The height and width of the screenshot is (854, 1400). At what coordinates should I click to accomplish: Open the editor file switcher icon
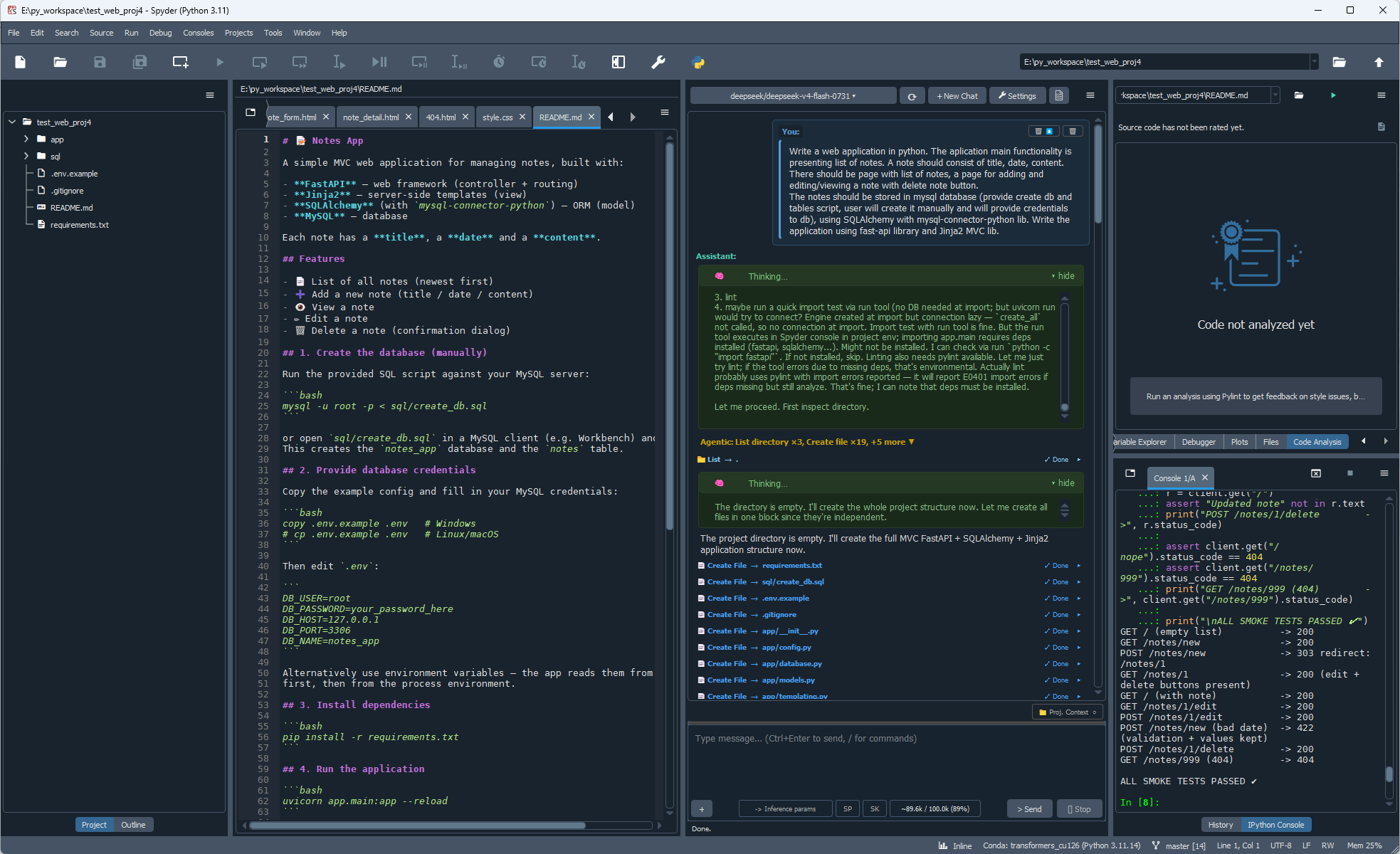coord(251,112)
